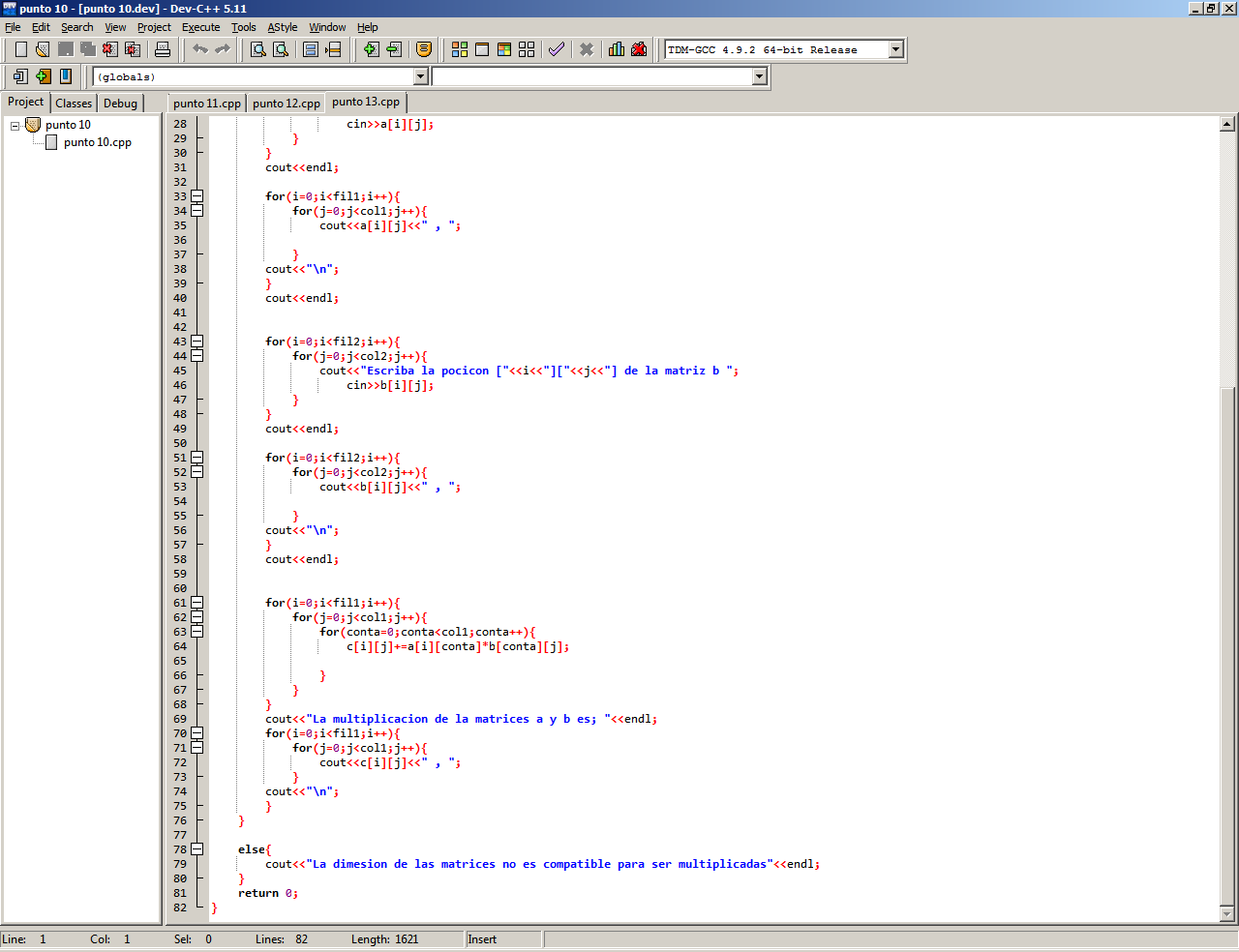Click the vertical scrollbar down arrow
1239x952 pixels.
[x=1226, y=913]
